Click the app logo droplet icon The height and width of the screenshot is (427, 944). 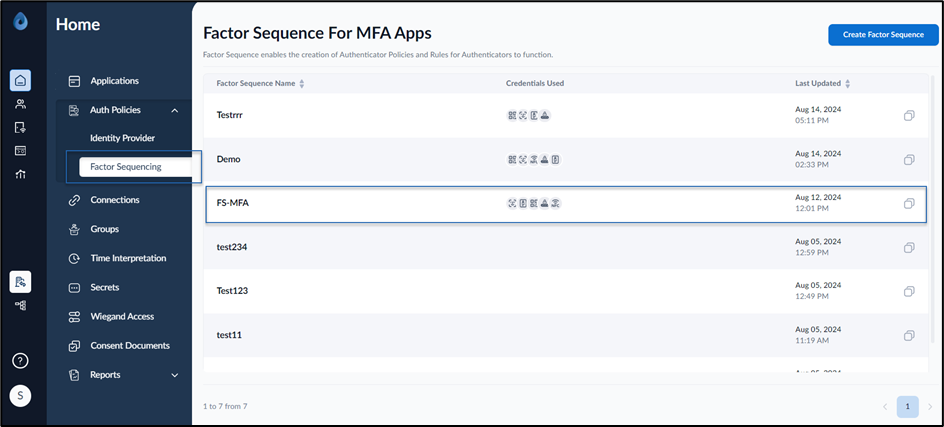pos(20,22)
